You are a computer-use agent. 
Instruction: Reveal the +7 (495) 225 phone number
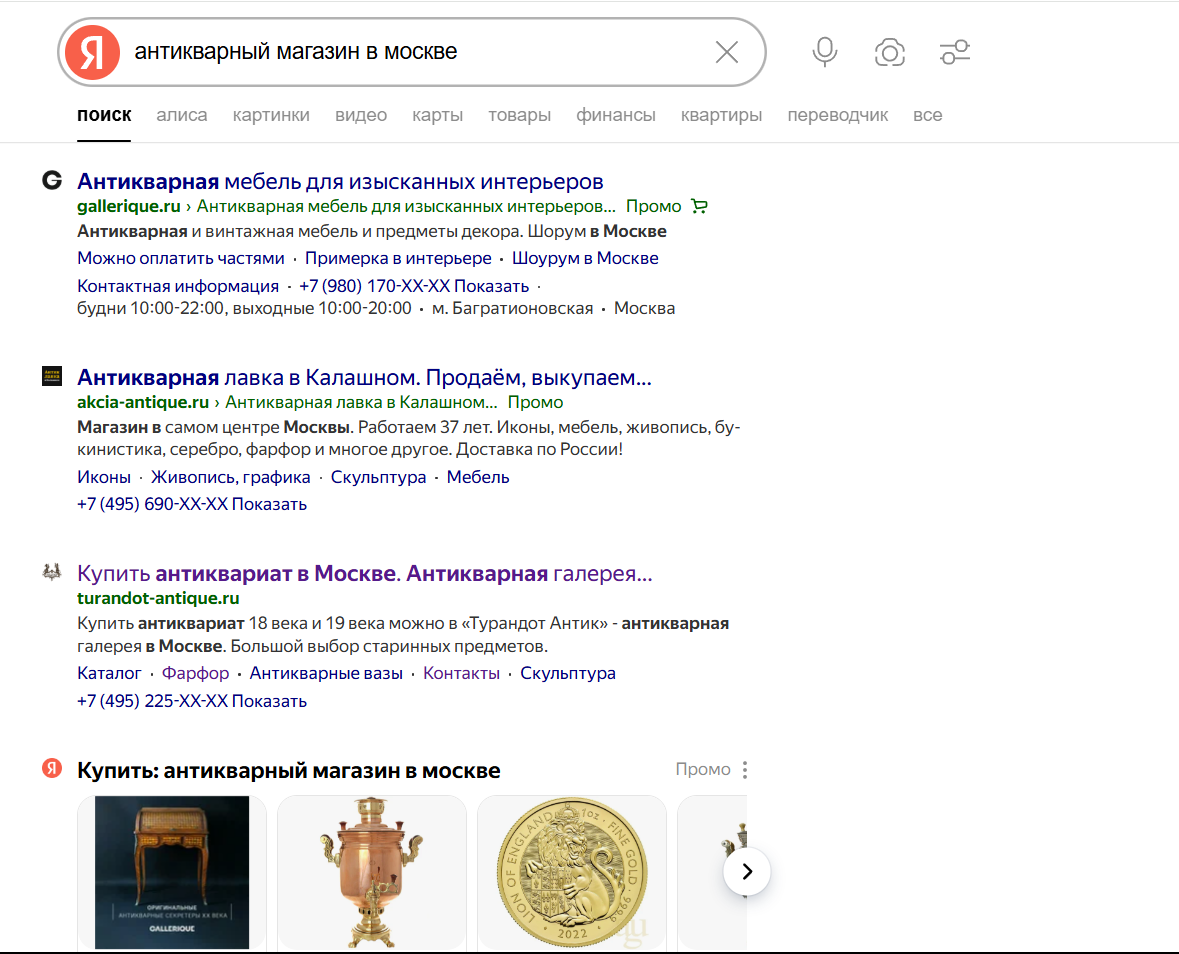192,701
